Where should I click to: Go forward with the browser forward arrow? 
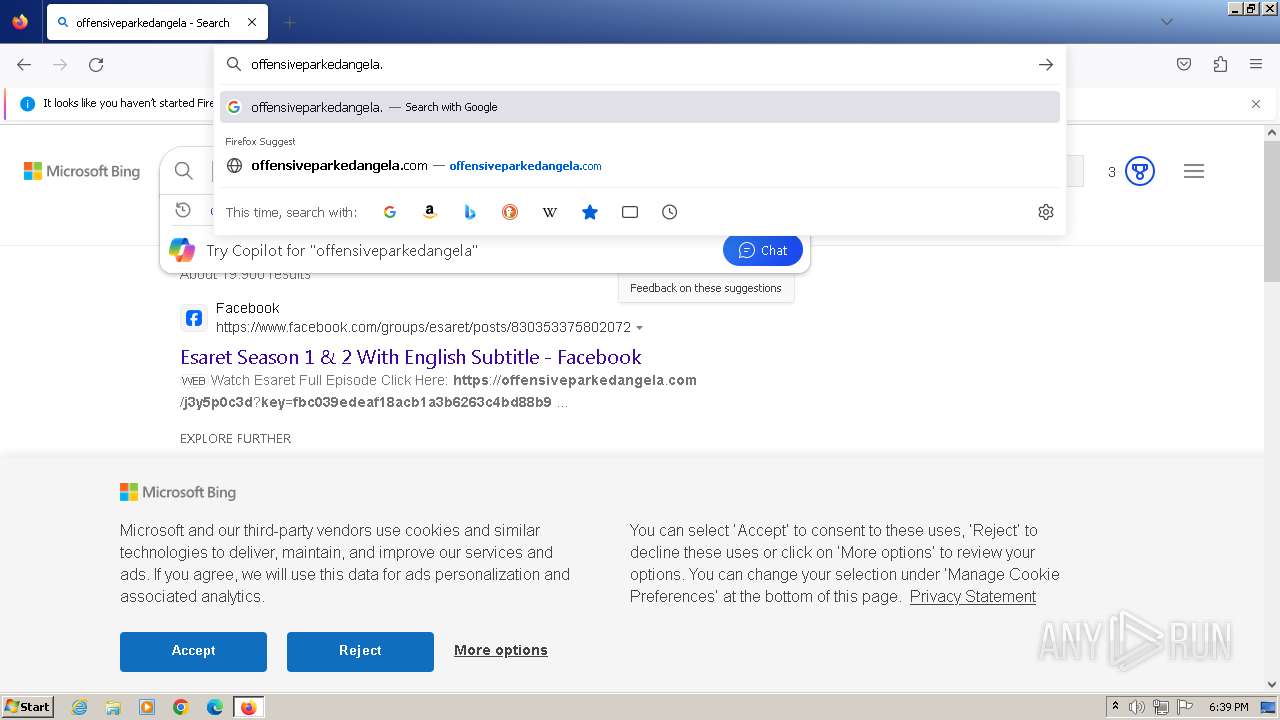(x=60, y=64)
